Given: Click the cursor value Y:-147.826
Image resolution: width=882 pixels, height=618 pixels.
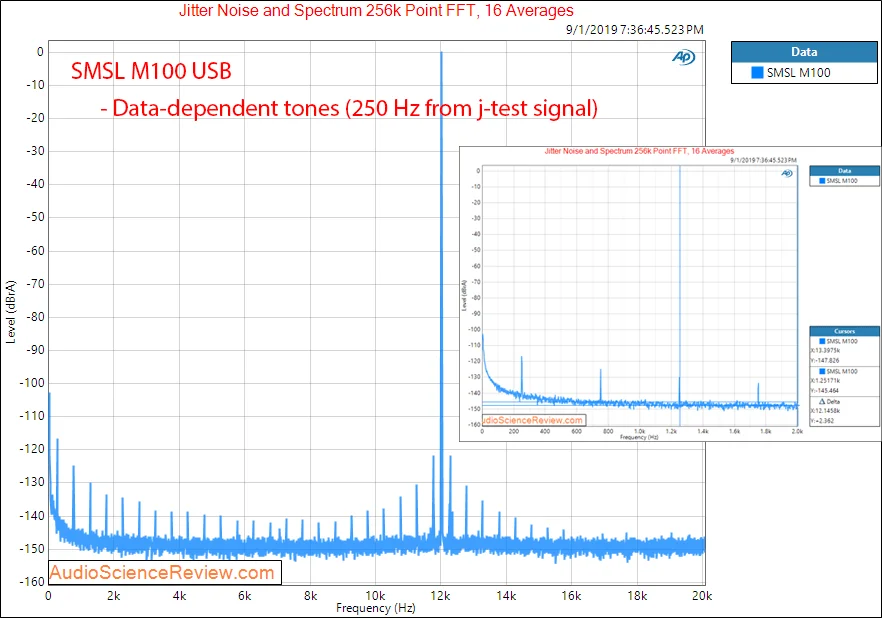Looking at the screenshot, I should click(825, 360).
